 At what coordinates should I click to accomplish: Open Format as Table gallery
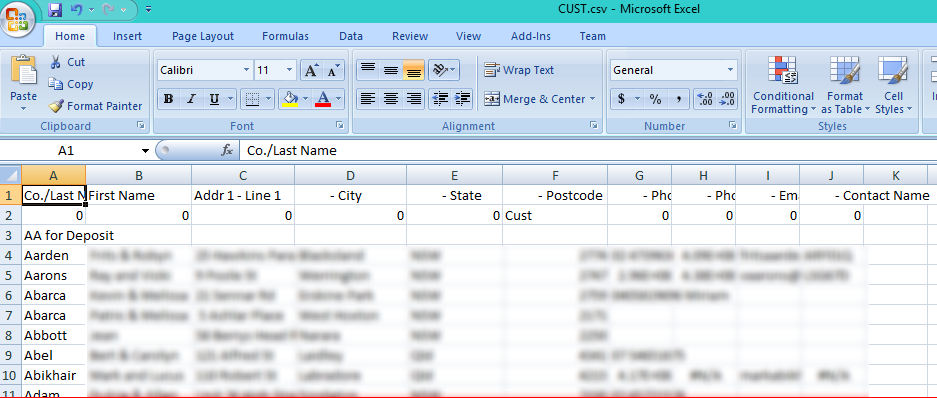click(x=844, y=85)
